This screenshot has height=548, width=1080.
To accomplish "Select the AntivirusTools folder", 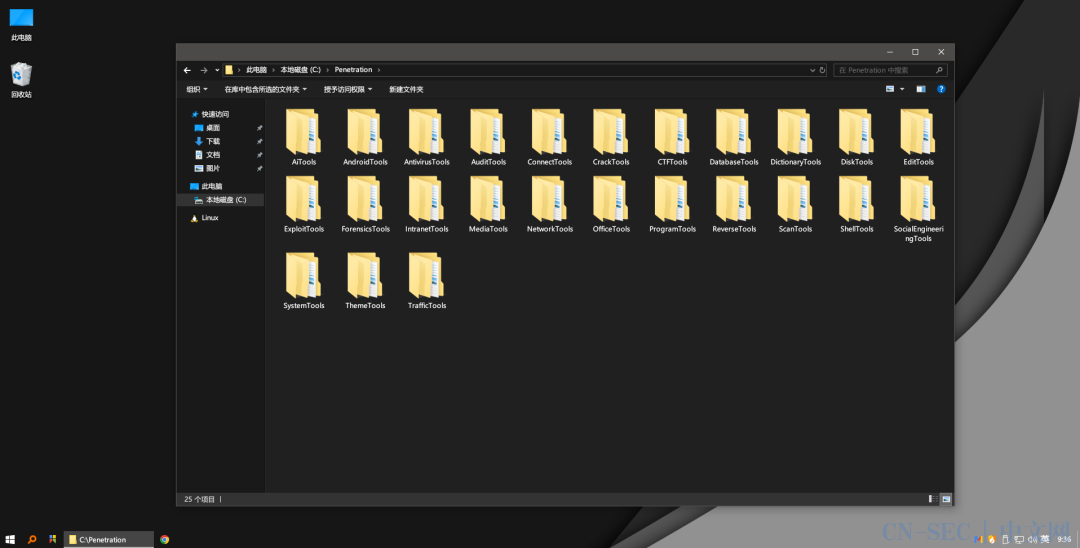I will (x=426, y=138).
